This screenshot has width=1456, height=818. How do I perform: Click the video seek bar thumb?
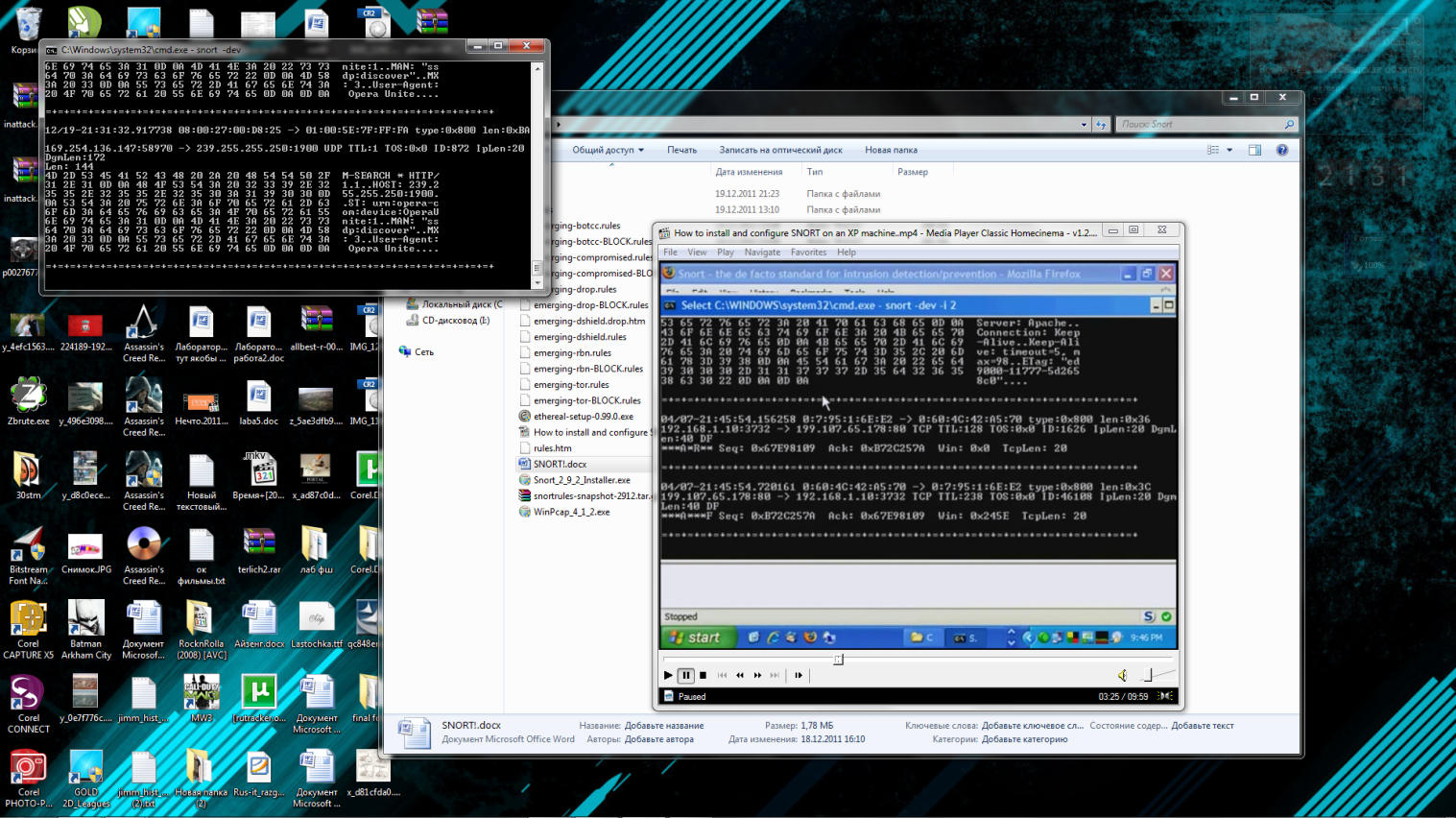(838, 659)
